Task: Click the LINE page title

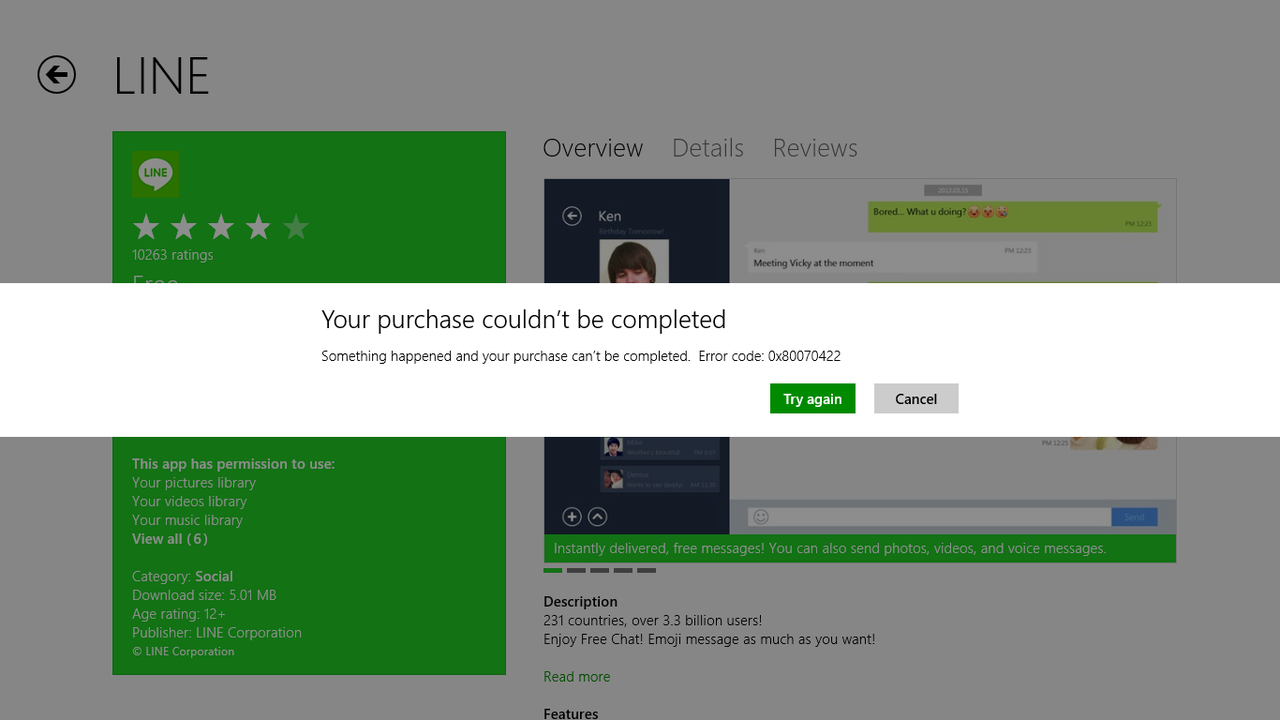Action: point(161,76)
